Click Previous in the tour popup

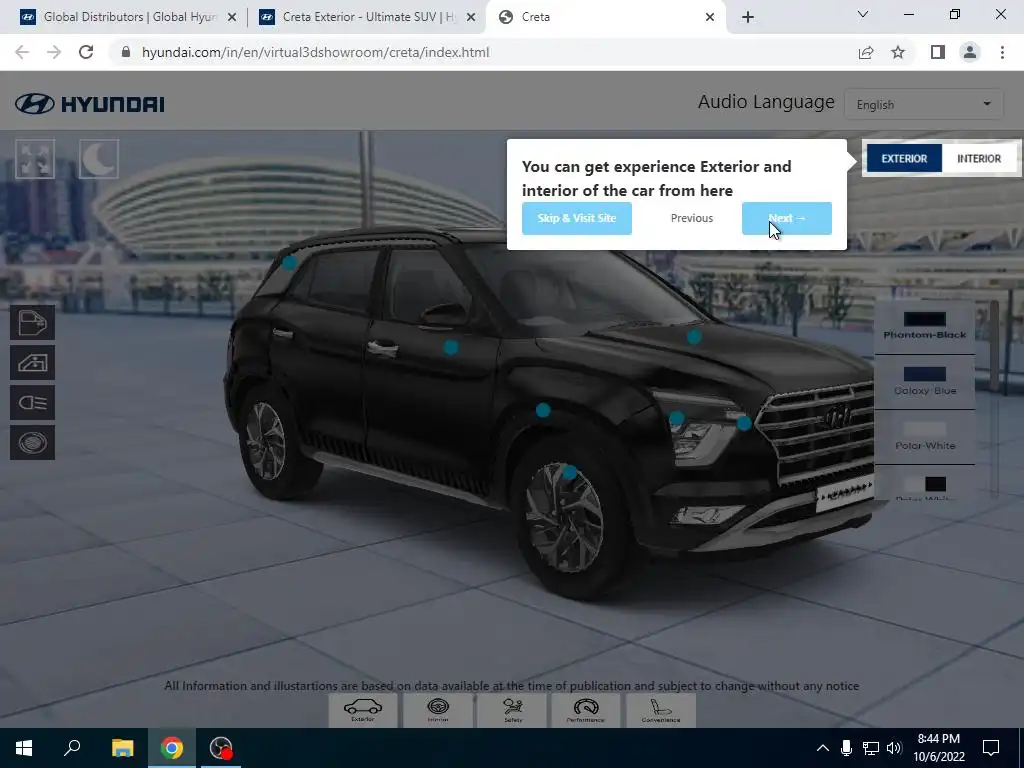[692, 218]
